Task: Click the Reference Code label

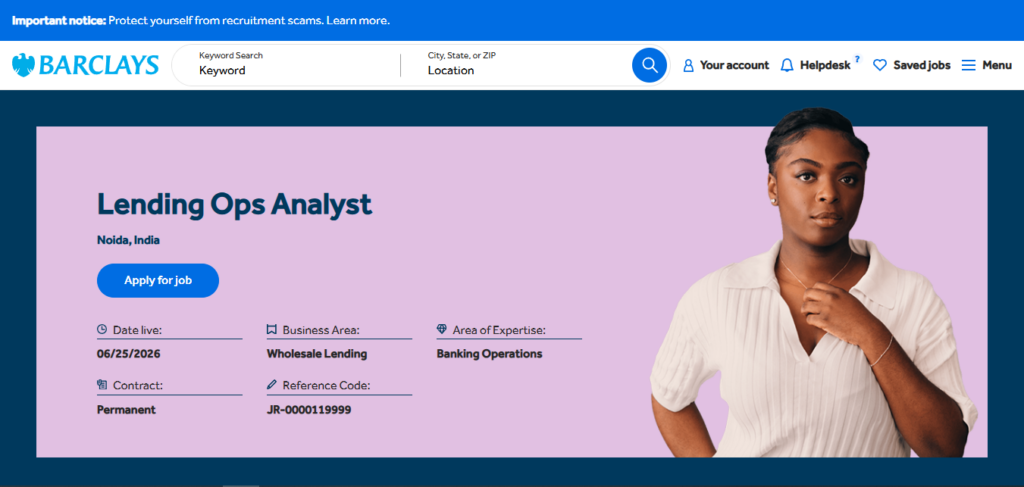Action: tap(327, 386)
